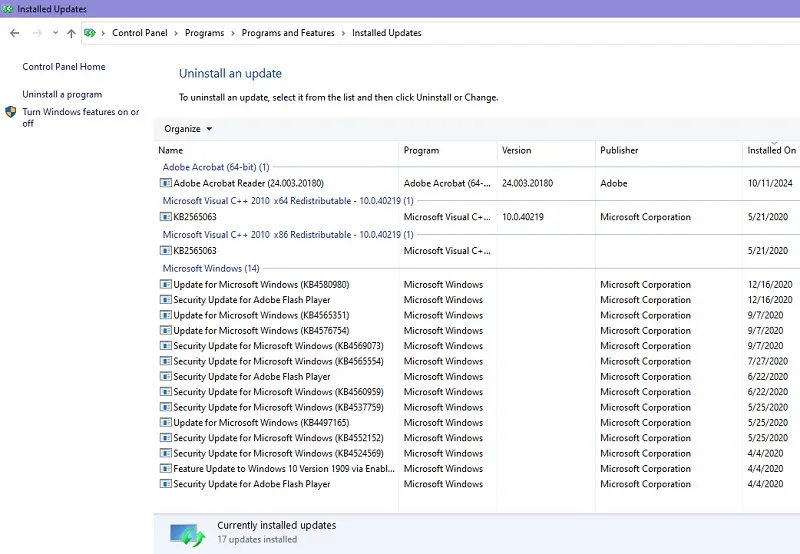
Task: Open the Uninstall a program link
Action: click(62, 94)
